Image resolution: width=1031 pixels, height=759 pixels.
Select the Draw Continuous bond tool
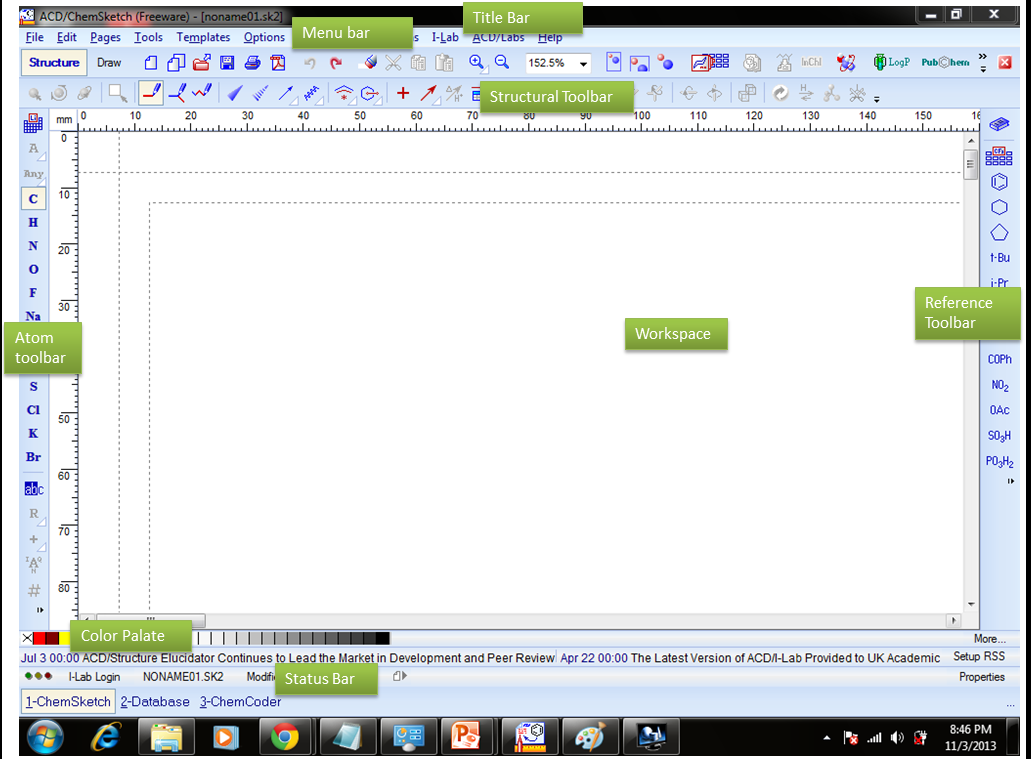[x=177, y=93]
